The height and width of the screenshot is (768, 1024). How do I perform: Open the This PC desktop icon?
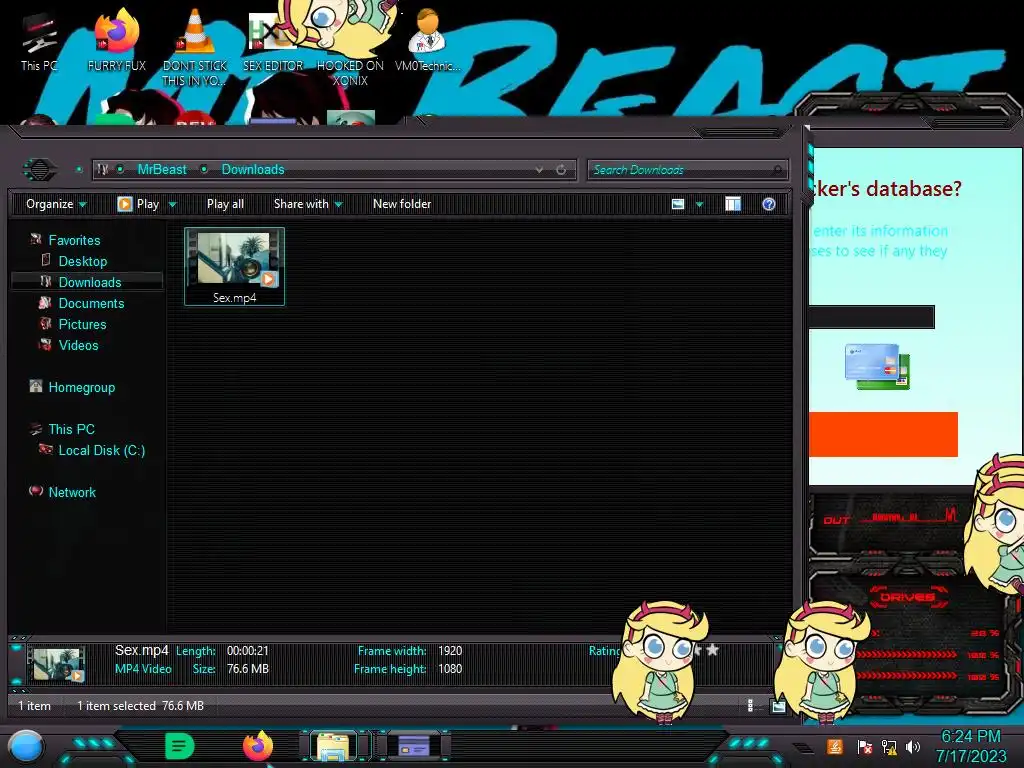click(x=39, y=42)
